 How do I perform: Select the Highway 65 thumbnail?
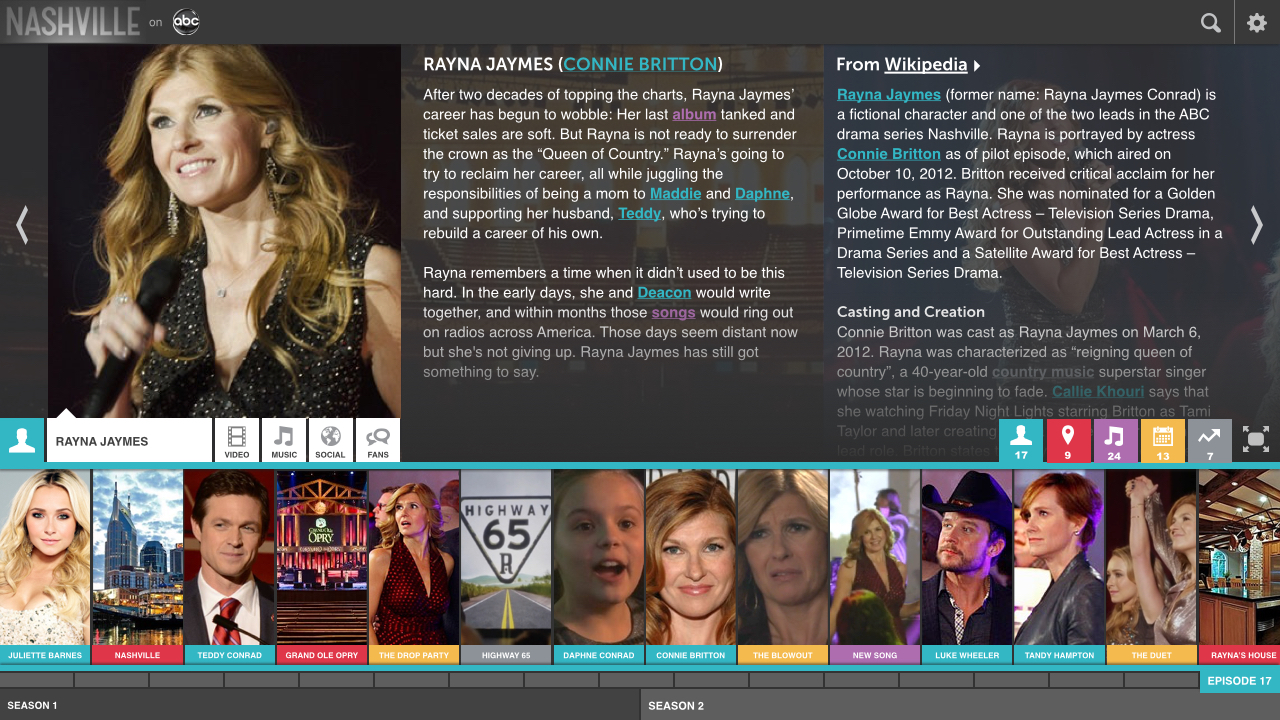tap(506, 567)
